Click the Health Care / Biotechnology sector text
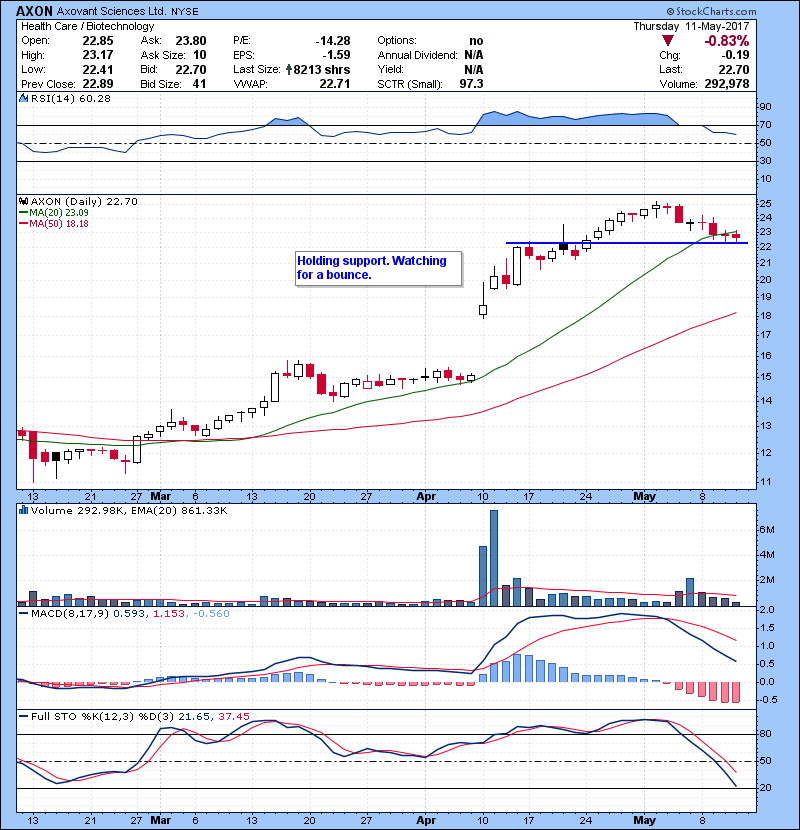This screenshot has height=830, width=800. click(x=87, y=26)
